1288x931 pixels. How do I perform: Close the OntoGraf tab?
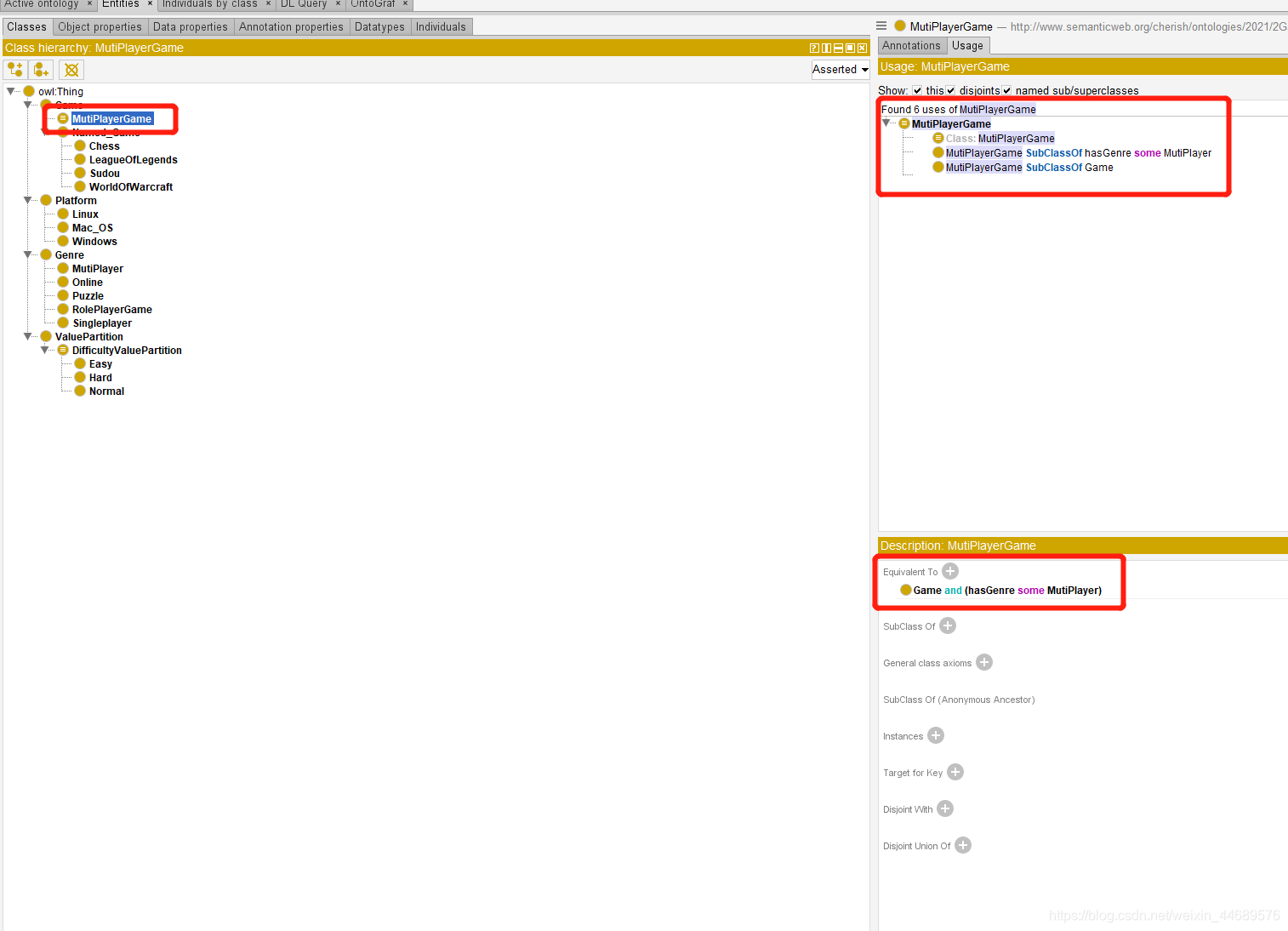pos(405,4)
